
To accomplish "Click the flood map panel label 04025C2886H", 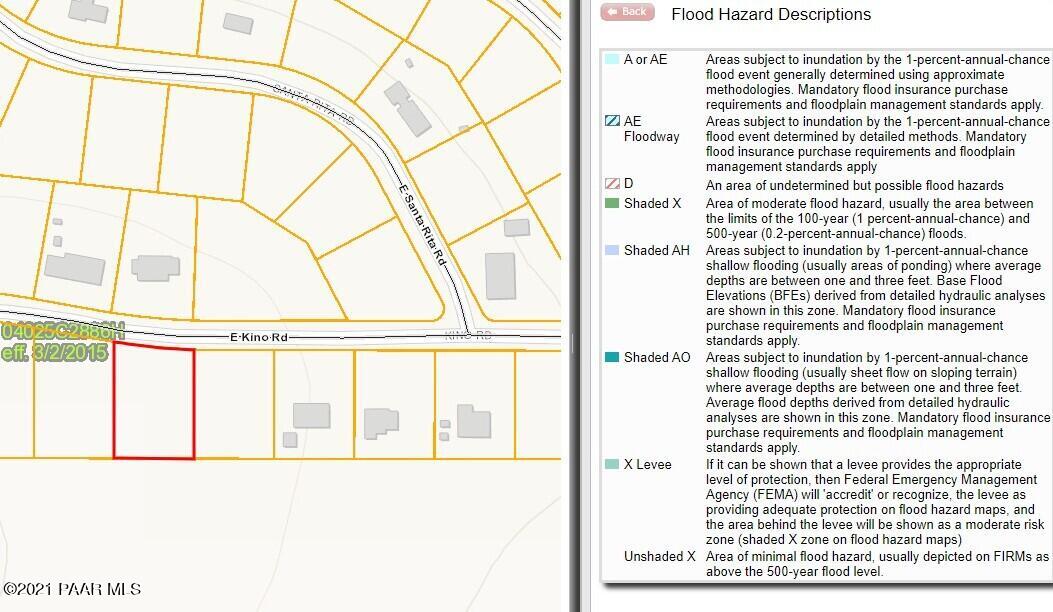I will (62, 331).
